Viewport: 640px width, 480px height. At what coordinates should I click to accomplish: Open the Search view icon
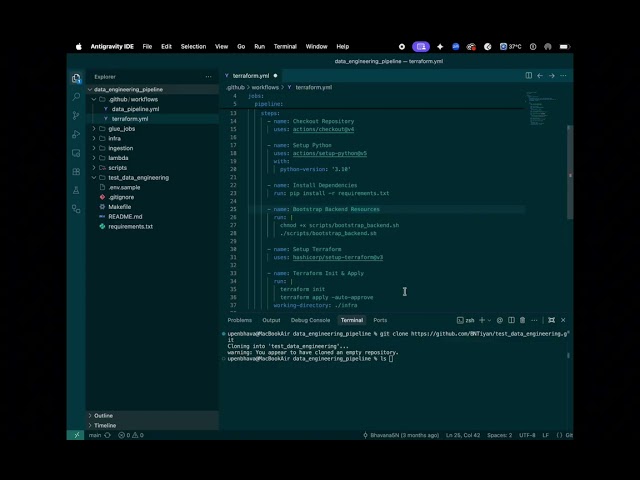(x=76, y=97)
